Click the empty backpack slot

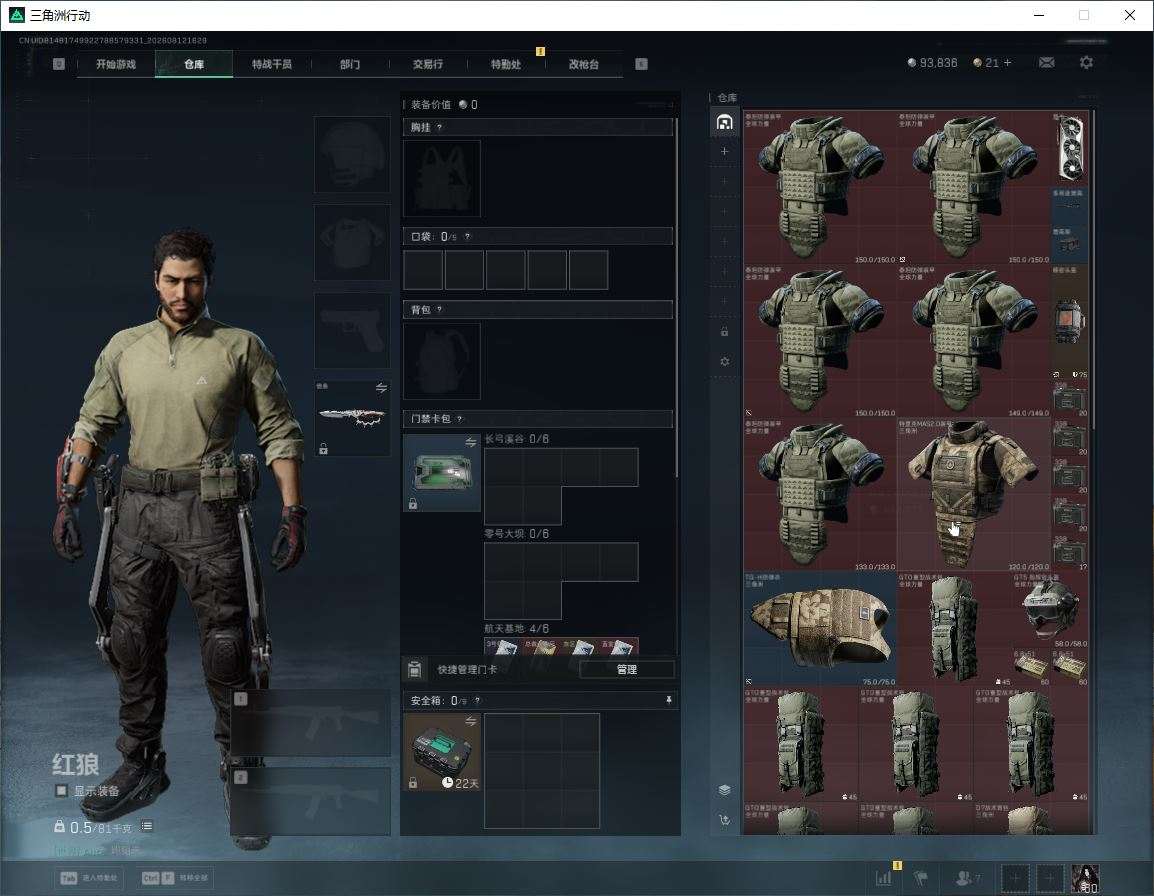442,361
